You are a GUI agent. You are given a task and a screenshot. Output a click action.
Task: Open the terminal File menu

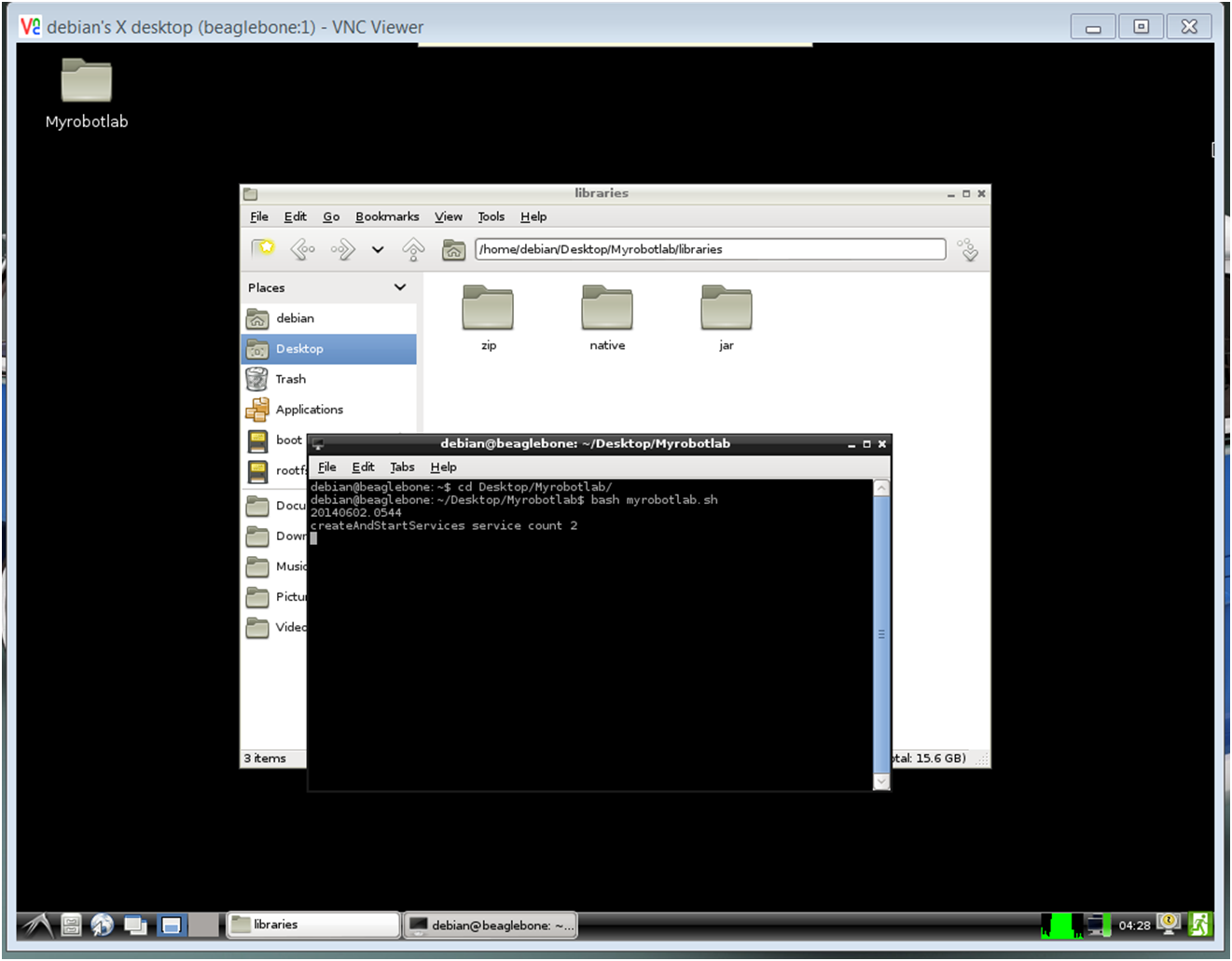(x=327, y=467)
